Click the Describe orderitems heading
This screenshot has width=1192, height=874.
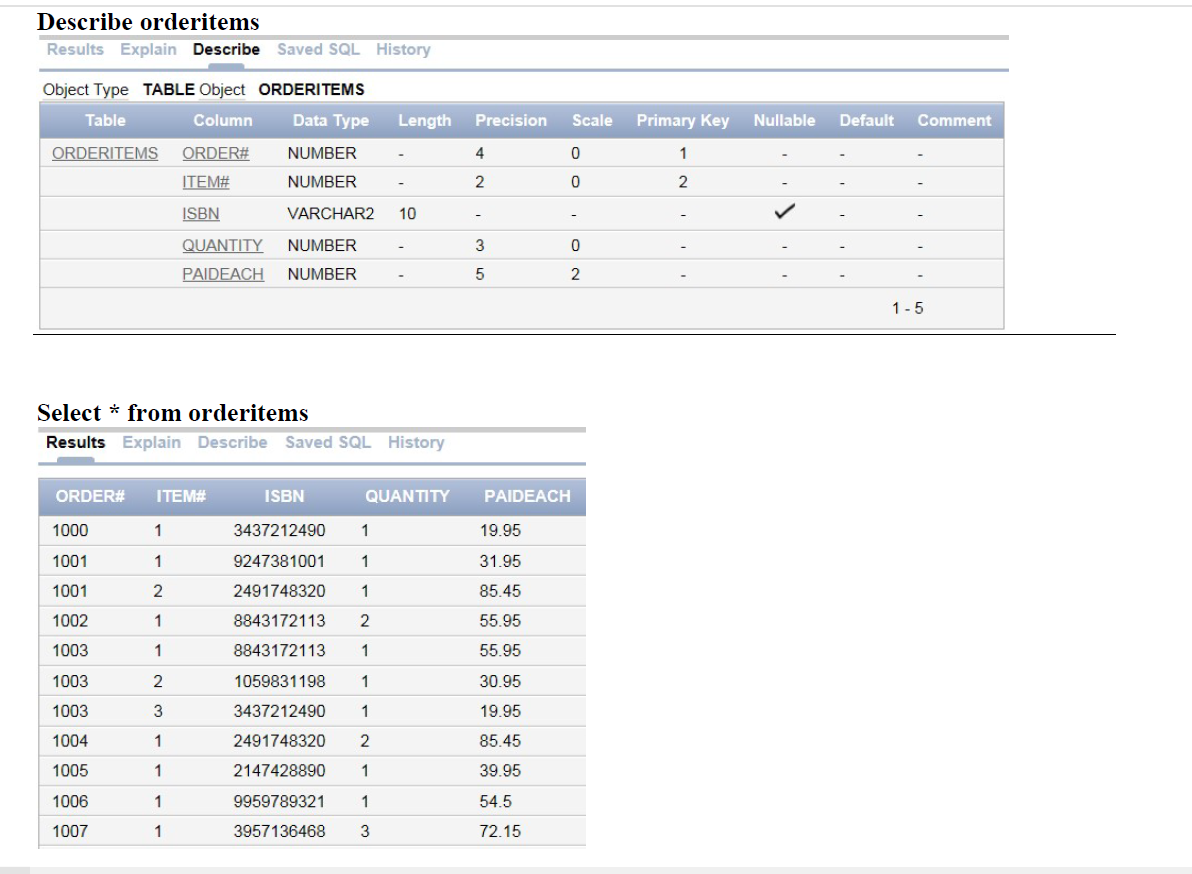tap(148, 22)
